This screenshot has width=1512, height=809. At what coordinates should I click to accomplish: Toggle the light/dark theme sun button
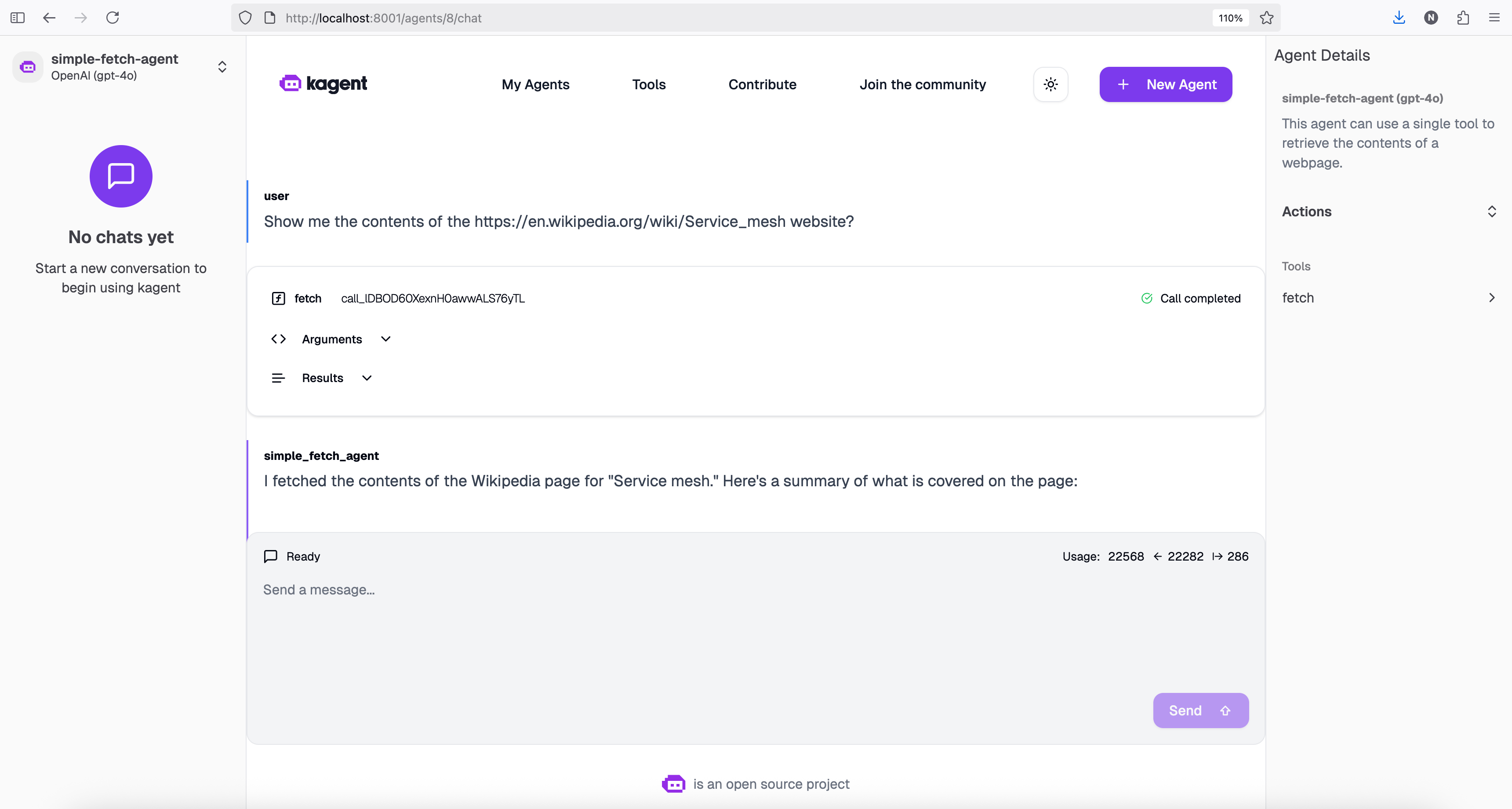pyautogui.click(x=1050, y=84)
